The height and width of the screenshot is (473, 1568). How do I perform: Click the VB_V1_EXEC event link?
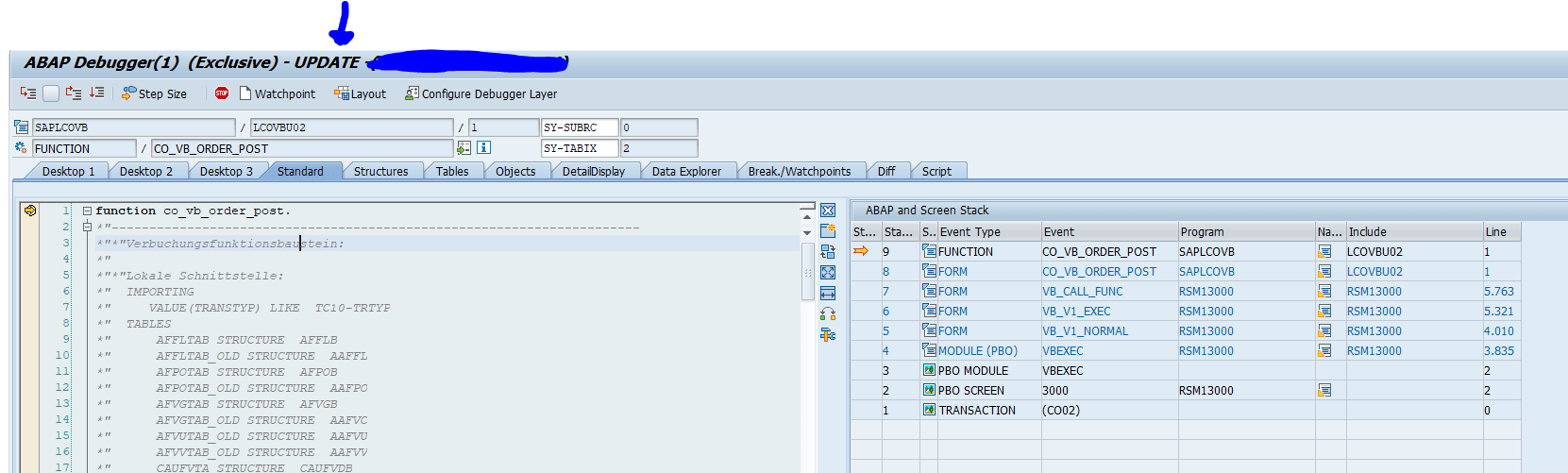pos(1076,312)
